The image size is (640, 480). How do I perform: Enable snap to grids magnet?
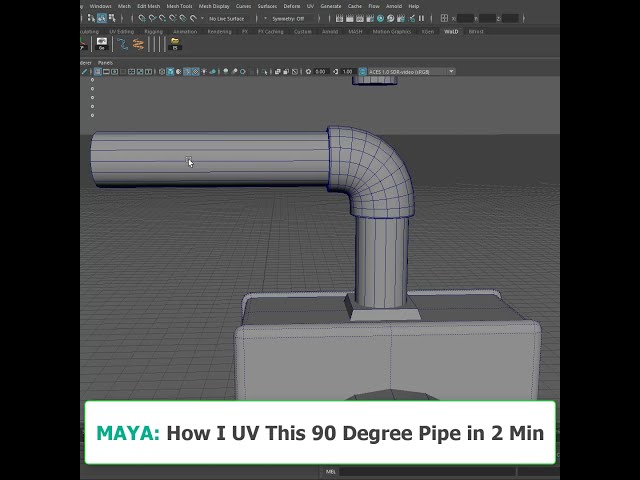pos(142,18)
